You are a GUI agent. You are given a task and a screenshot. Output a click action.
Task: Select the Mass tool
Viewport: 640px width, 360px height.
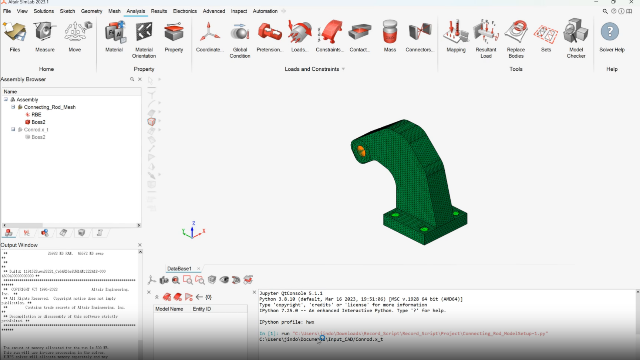390,37
